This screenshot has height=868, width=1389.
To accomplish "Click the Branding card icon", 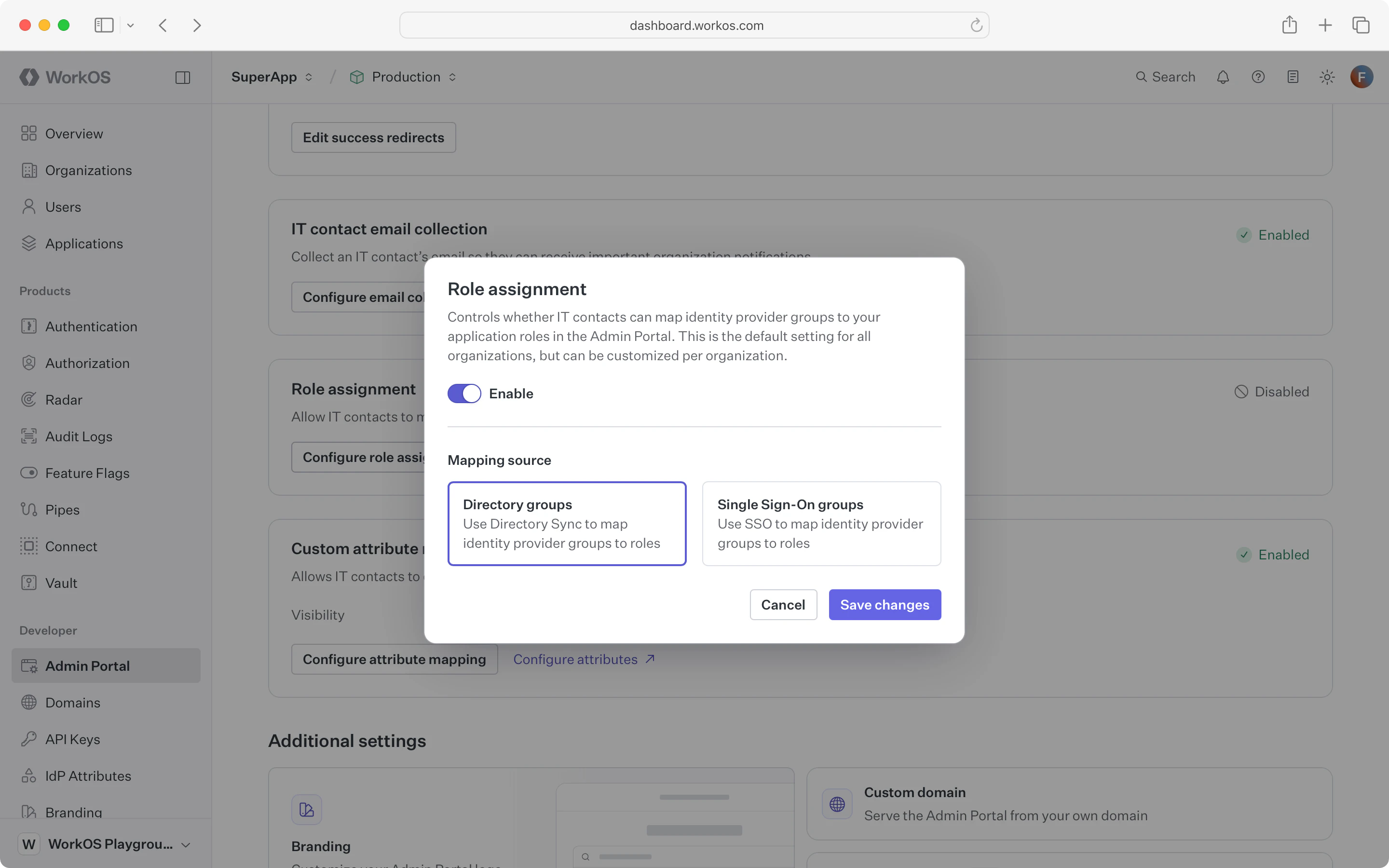I will click(307, 810).
